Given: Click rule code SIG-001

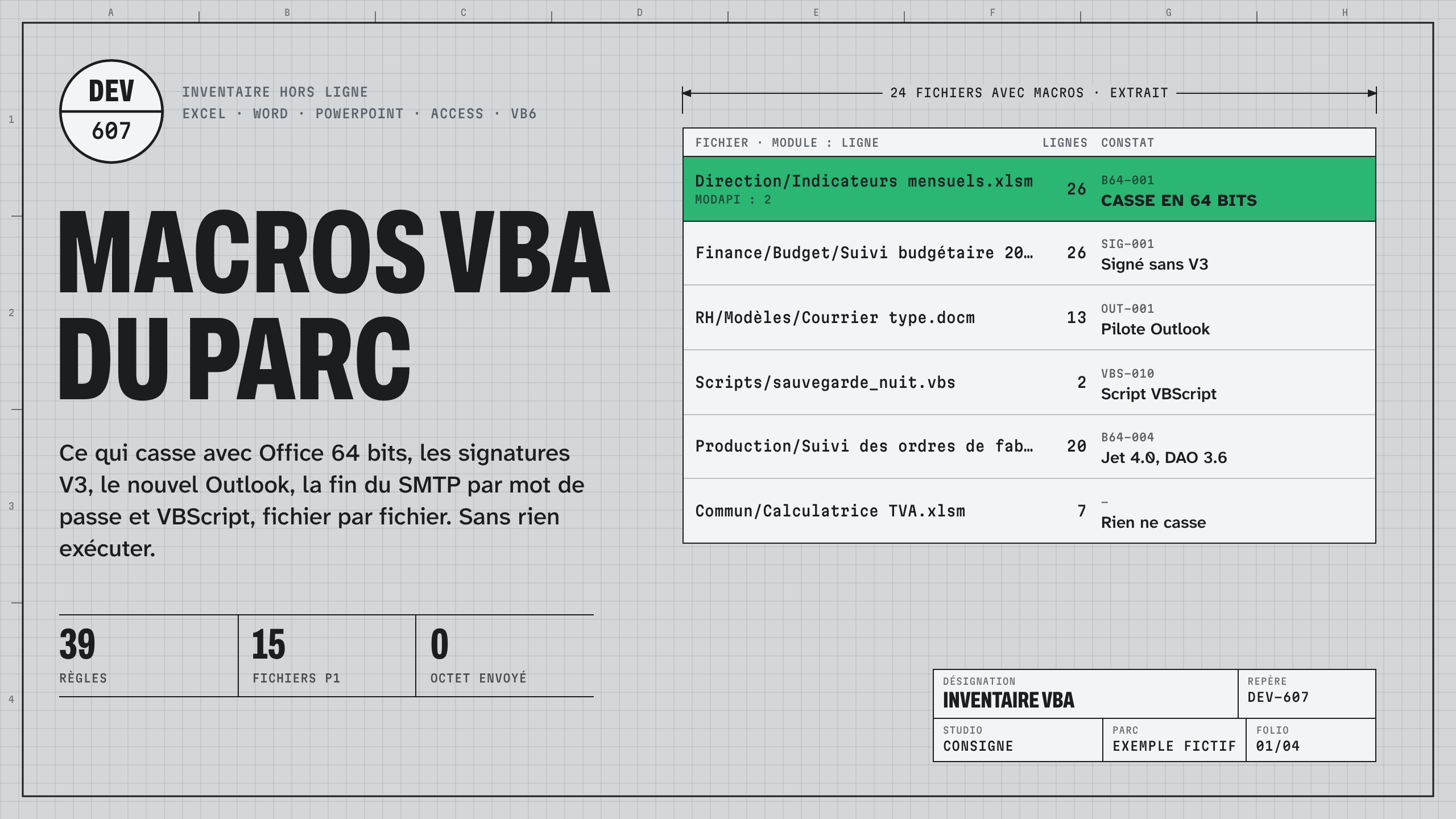Looking at the screenshot, I should coord(1127,244).
